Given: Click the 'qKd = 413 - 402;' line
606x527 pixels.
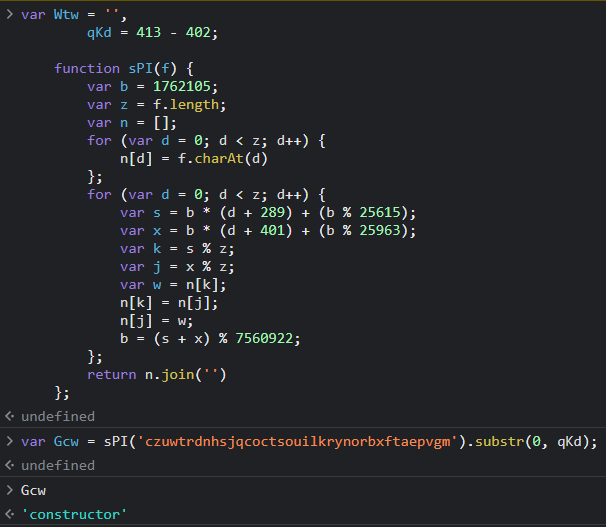Looking at the screenshot, I should pyautogui.click(x=152, y=32).
